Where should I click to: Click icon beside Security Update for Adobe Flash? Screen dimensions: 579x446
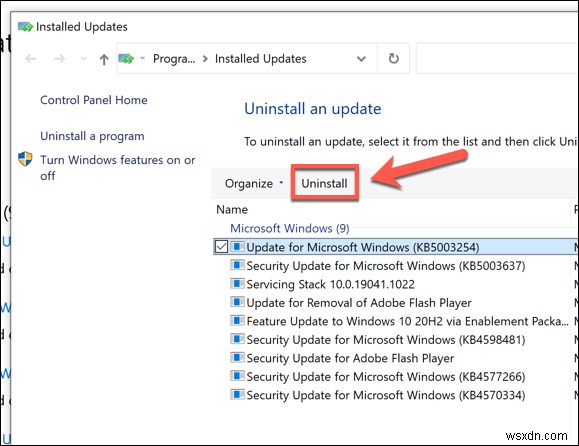click(237, 357)
